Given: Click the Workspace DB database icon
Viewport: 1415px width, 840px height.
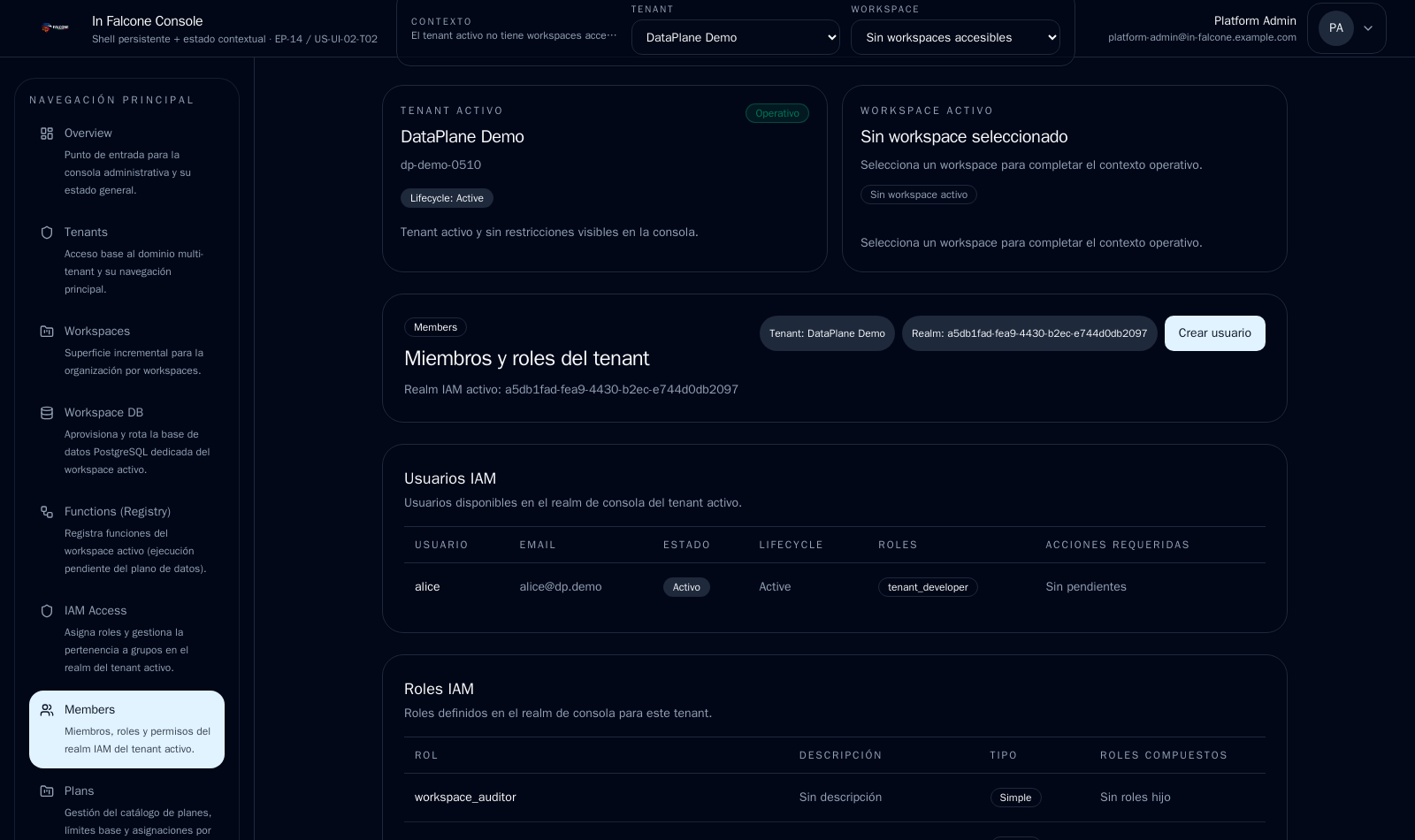Looking at the screenshot, I should [47, 413].
